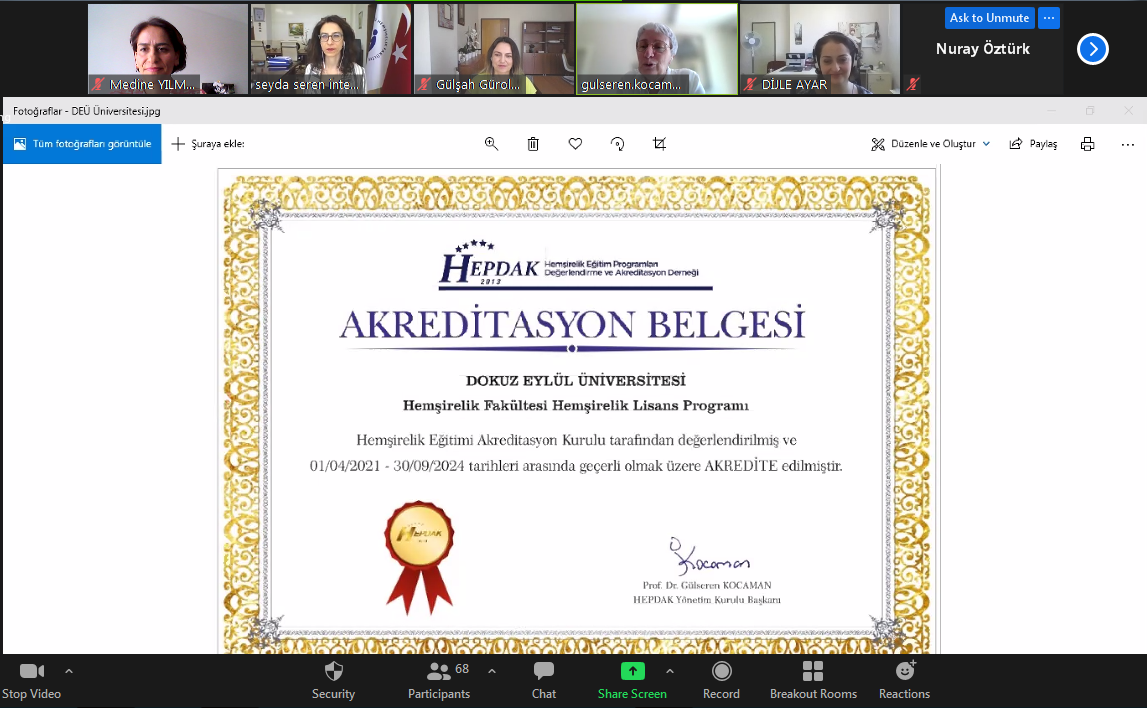Click the zoom magnifier icon in Photos toolbar

coord(491,144)
